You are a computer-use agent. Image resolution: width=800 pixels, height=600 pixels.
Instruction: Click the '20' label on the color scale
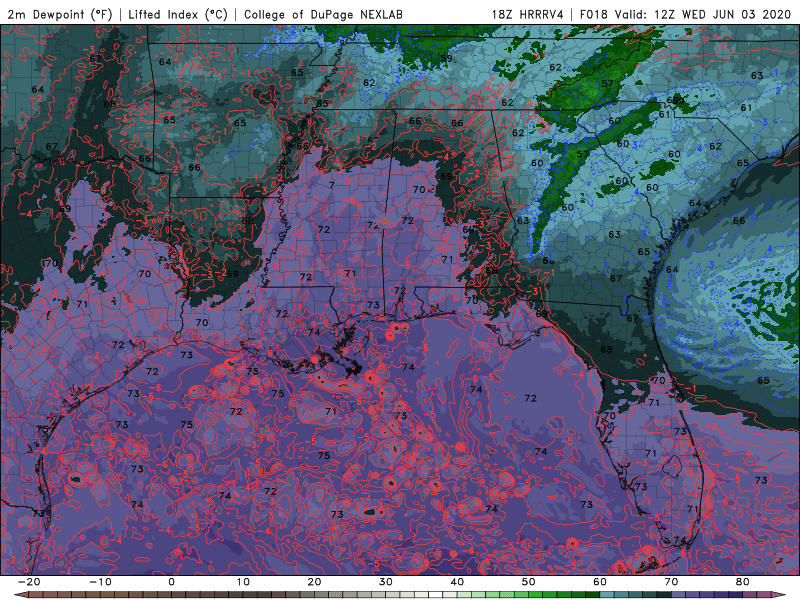pos(314,582)
